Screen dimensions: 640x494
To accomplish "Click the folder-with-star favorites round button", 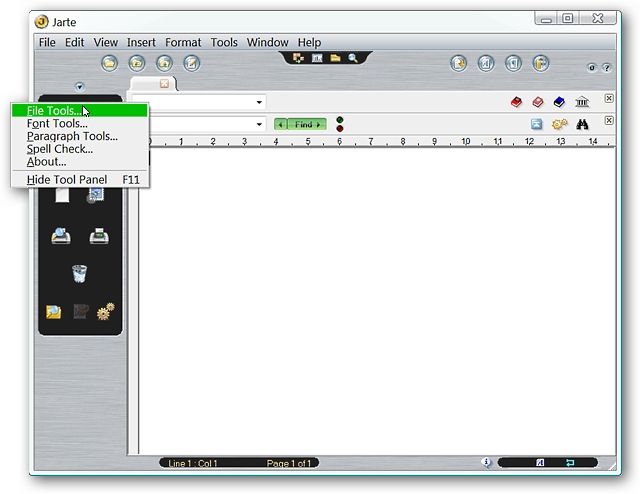I will tap(164, 63).
